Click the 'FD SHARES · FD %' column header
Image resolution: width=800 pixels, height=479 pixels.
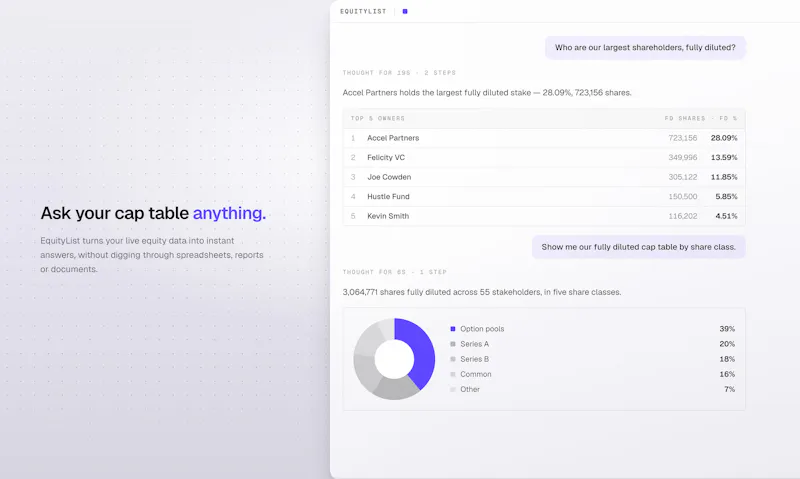pos(701,118)
